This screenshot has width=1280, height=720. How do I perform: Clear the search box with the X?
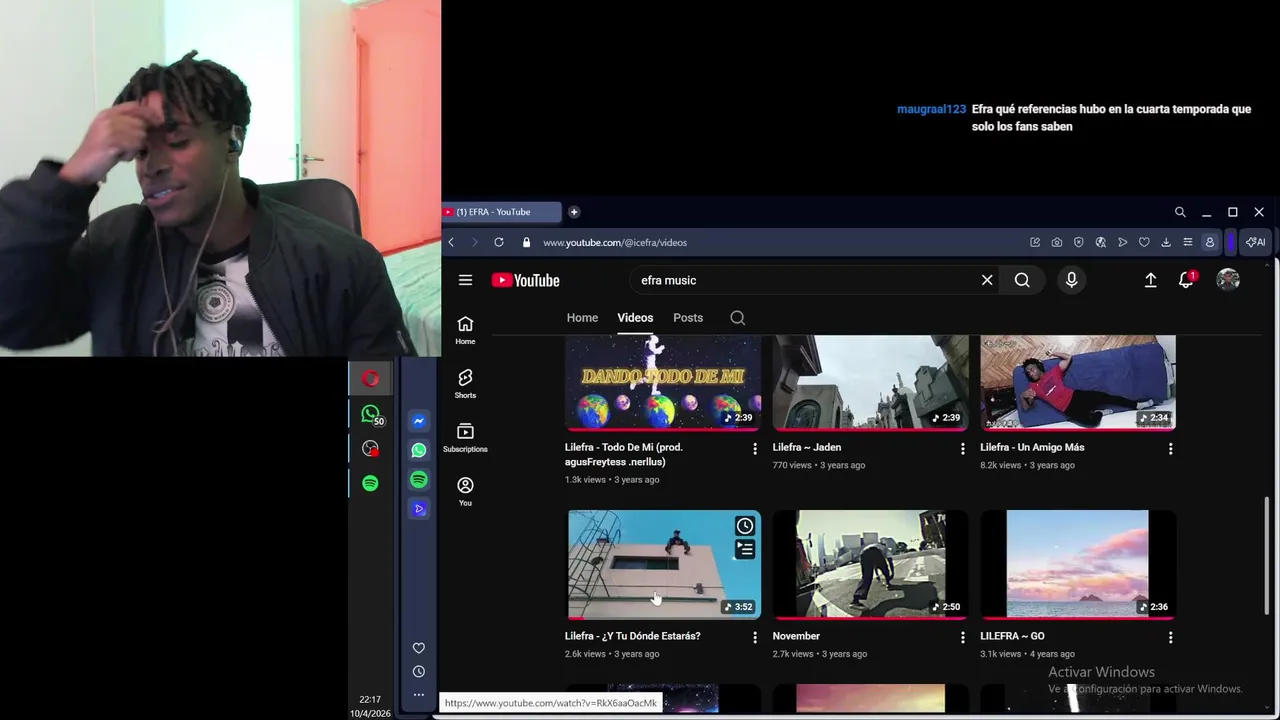point(987,281)
